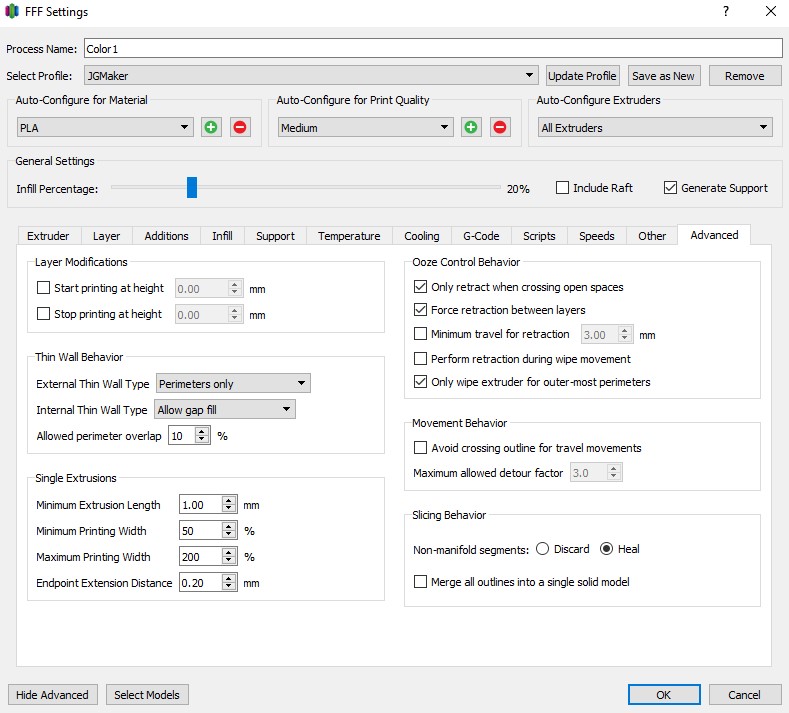This screenshot has width=789, height=713.
Task: Increase the Maximum Printing Width using the up arrow
Action: [229, 552]
